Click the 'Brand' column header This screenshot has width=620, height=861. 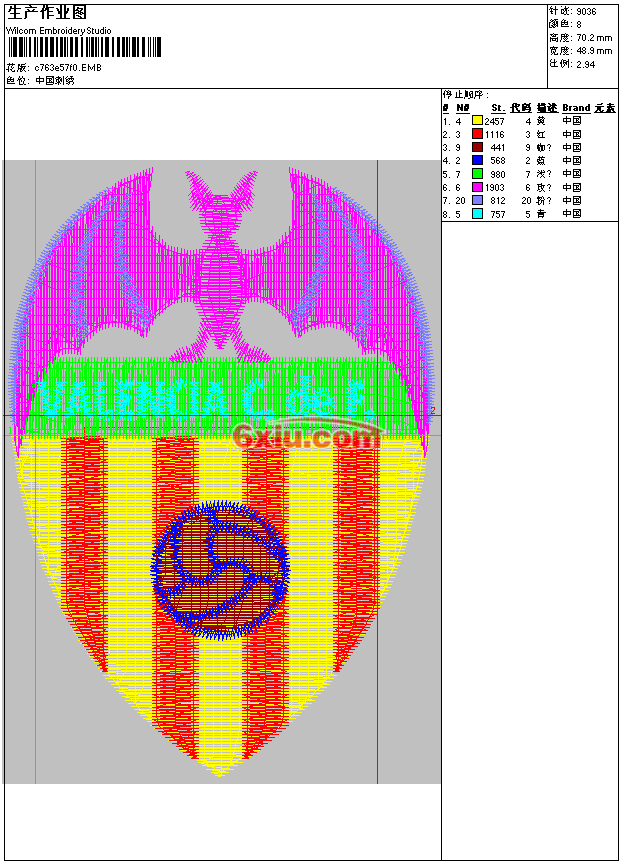[576, 108]
